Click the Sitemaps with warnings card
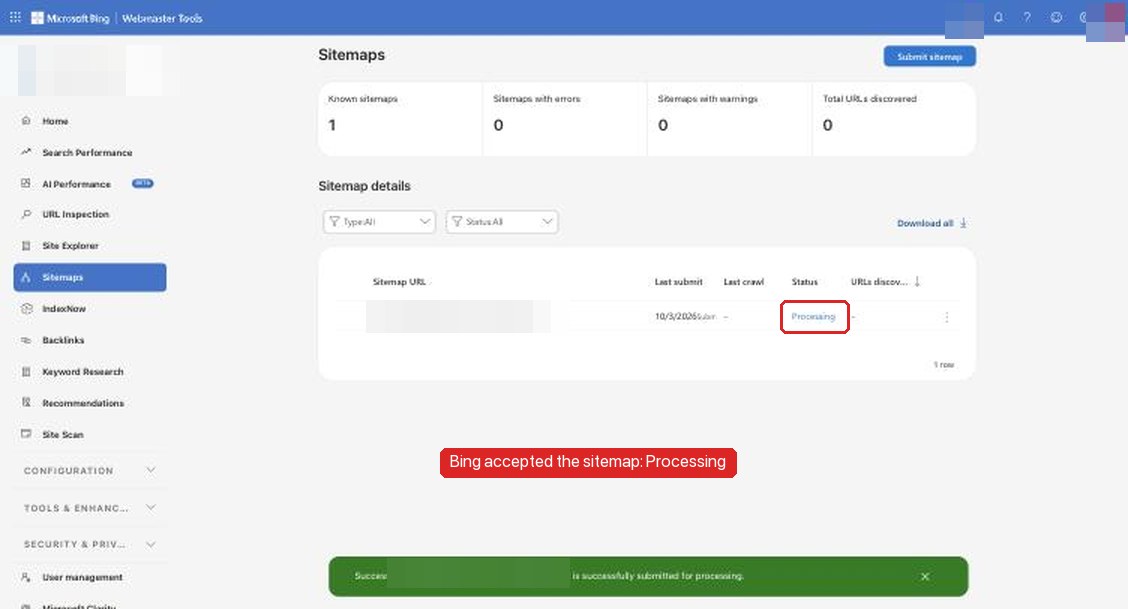 click(x=729, y=119)
